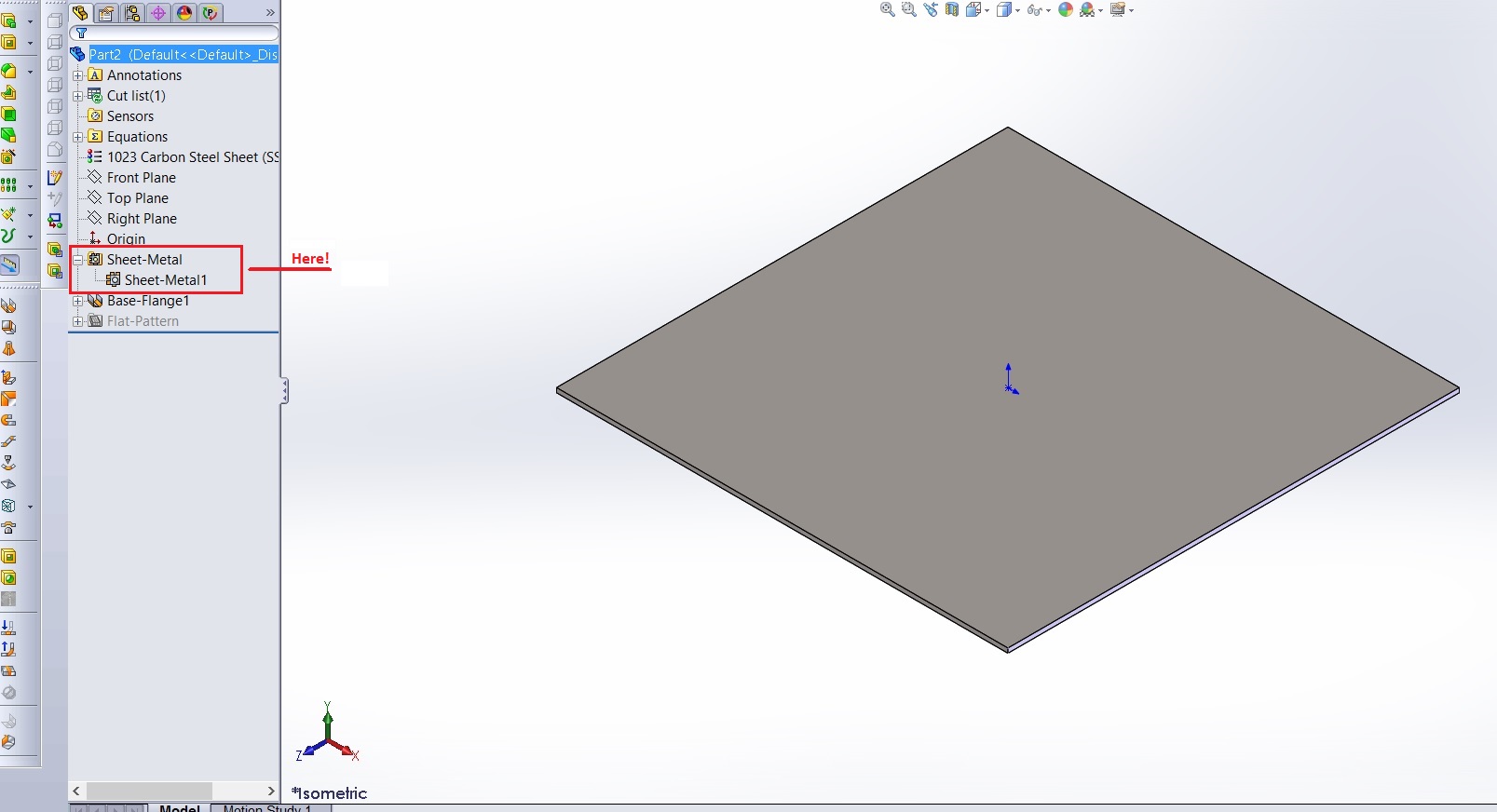Screen dimensions: 1497x812
Task: Click the Base Flange/Tab sheet metal icon
Action: pyautogui.click(x=9, y=306)
